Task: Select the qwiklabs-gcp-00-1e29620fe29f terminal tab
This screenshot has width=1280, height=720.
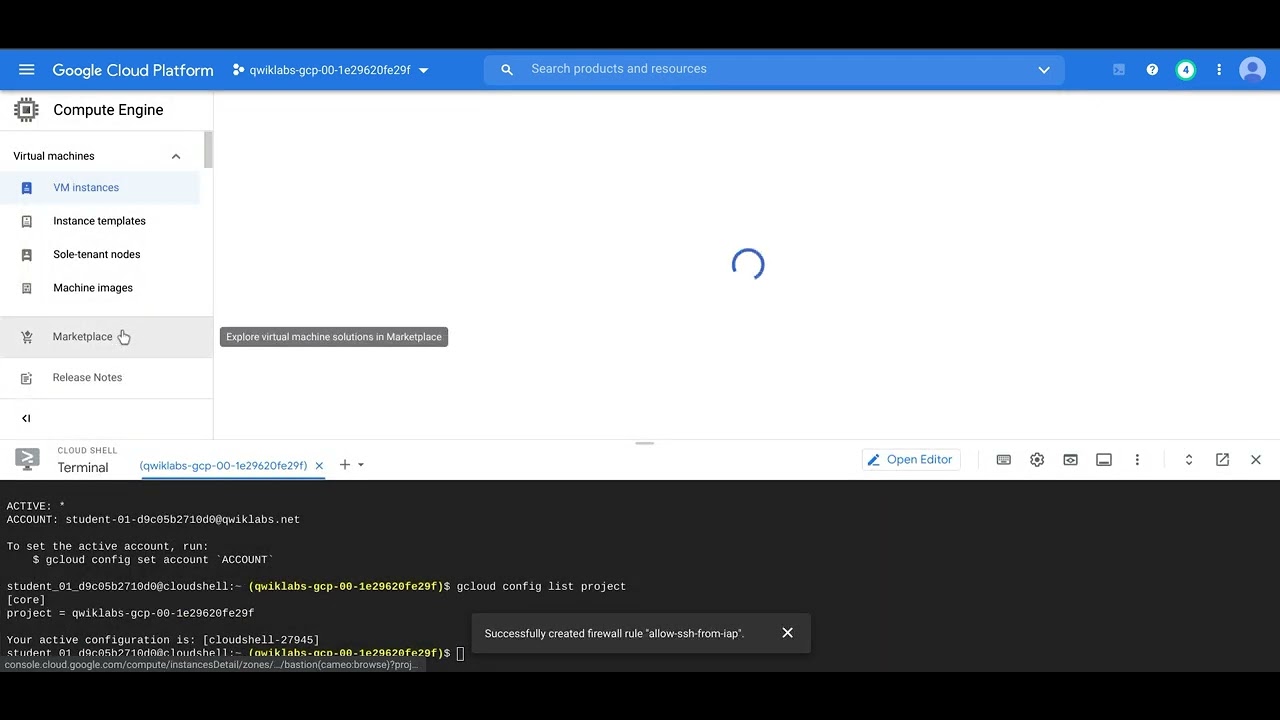Action: coord(223,466)
